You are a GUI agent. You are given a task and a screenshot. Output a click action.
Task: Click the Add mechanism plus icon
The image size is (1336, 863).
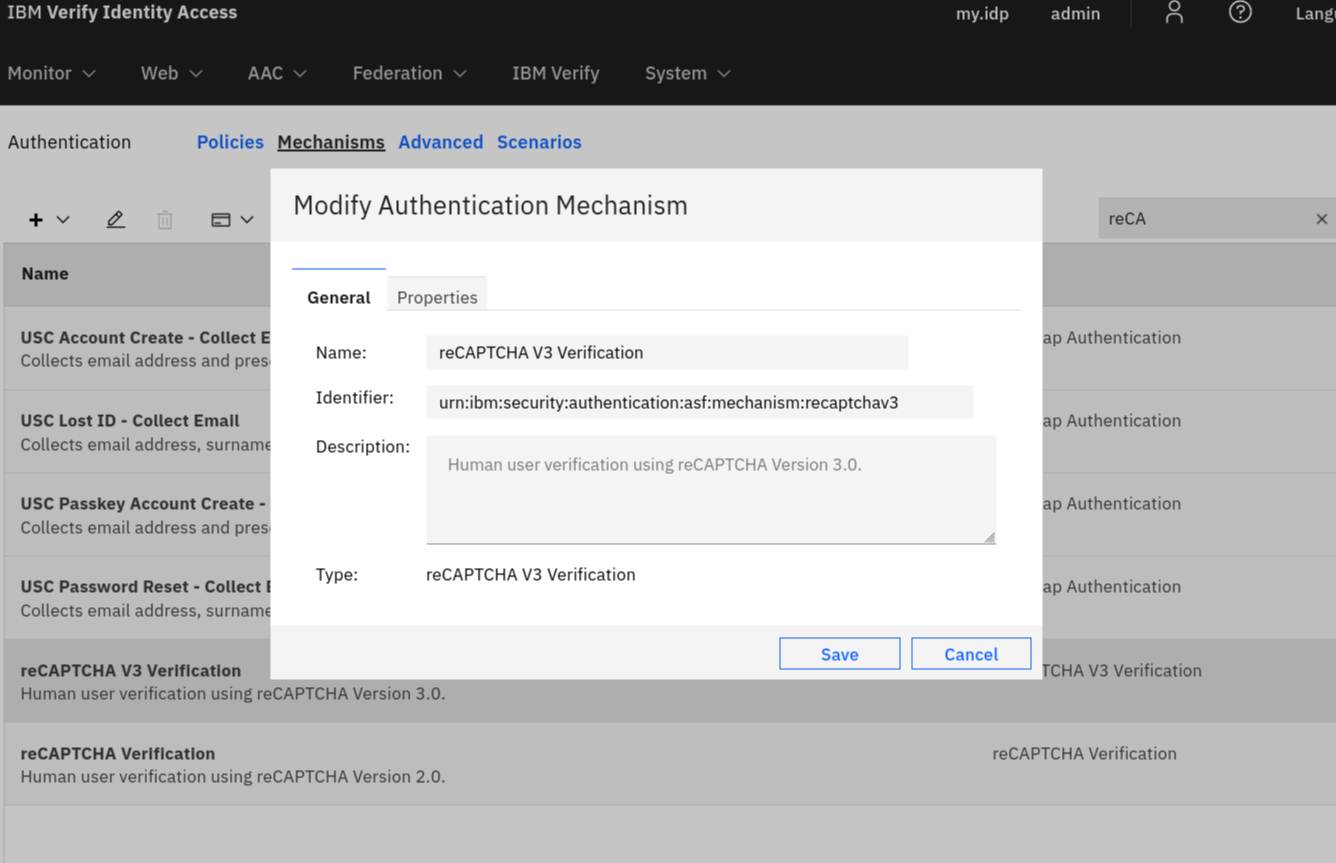[36, 219]
